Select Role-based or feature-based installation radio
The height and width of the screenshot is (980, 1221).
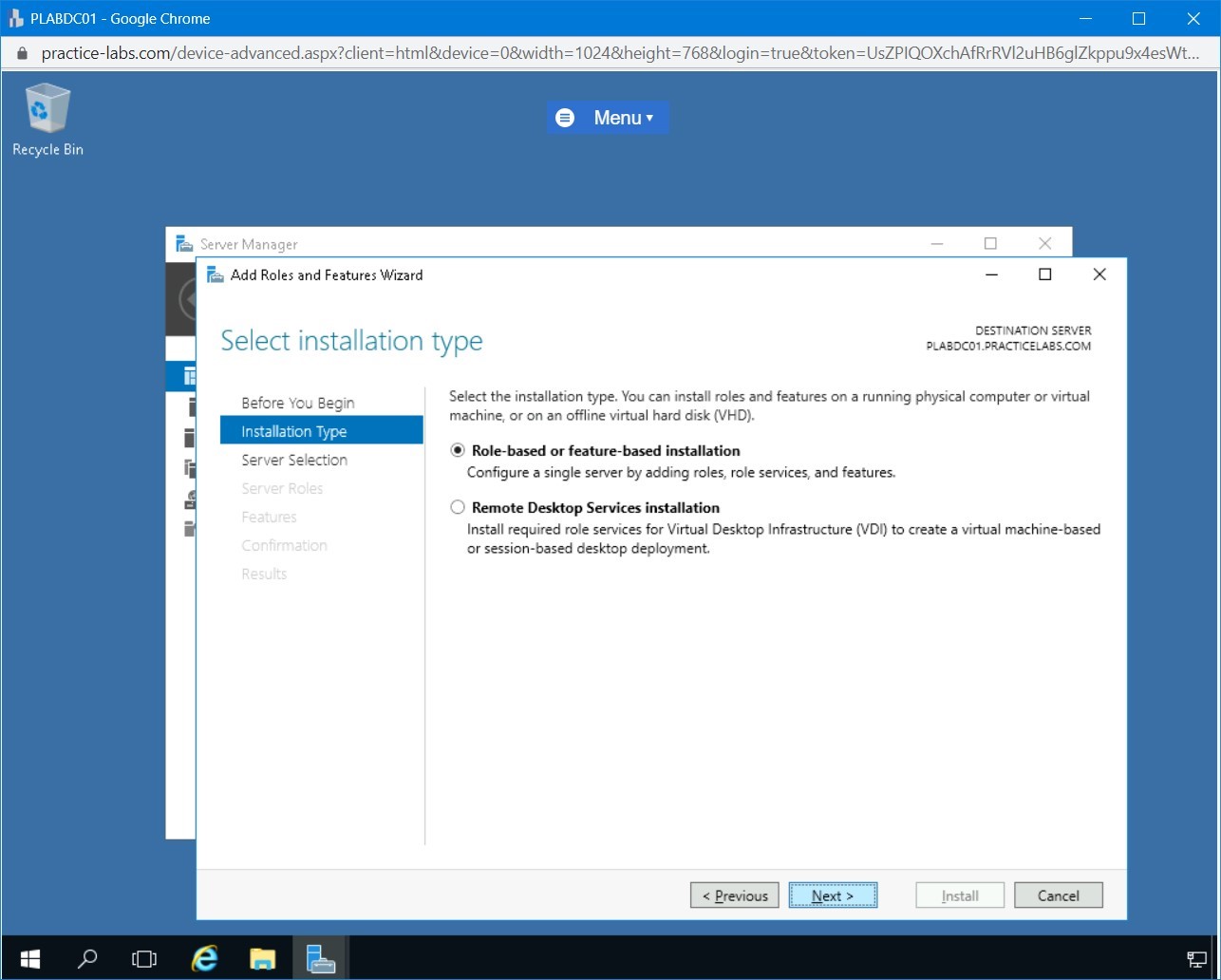pos(458,451)
